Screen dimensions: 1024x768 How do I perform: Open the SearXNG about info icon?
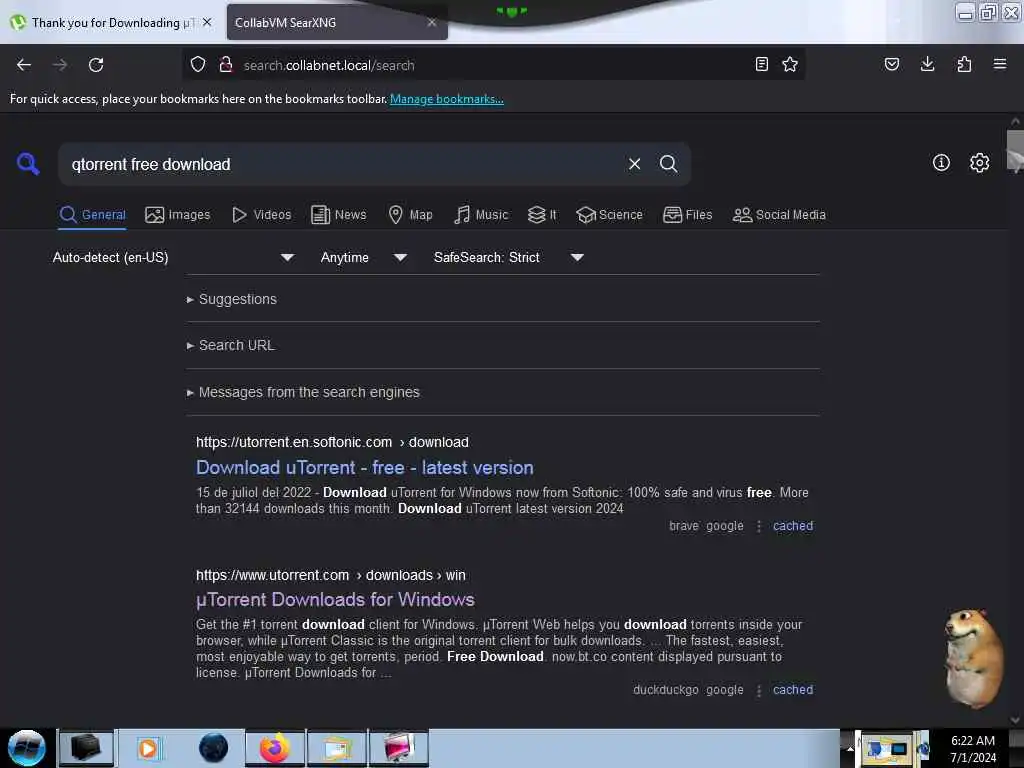click(941, 163)
